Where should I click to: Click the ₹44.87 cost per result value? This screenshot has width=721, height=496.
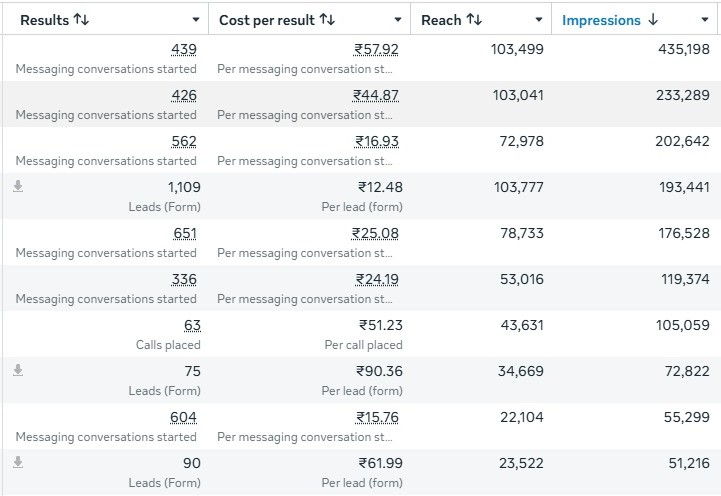[x=375, y=95]
